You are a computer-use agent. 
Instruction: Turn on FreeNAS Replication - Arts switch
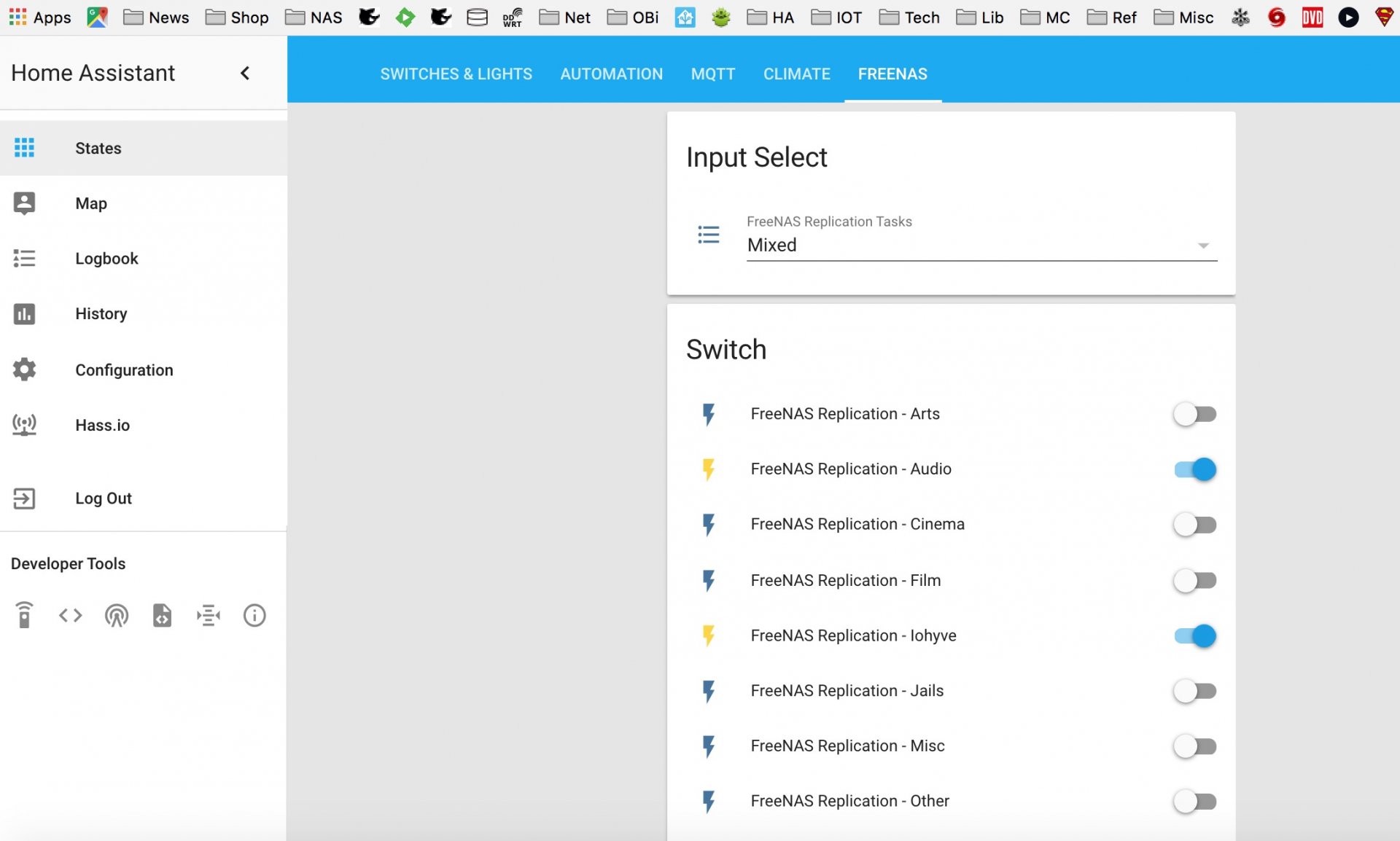point(1194,414)
